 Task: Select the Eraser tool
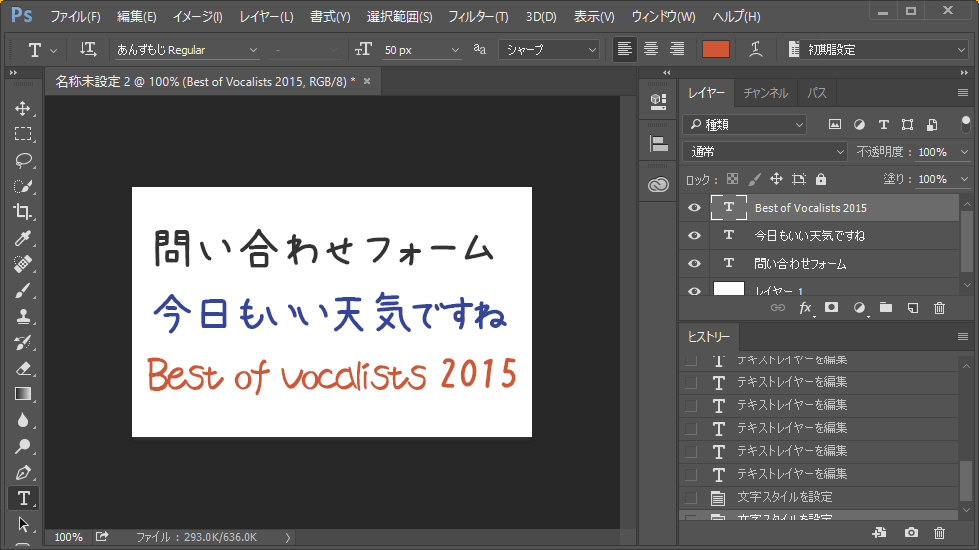click(x=23, y=368)
